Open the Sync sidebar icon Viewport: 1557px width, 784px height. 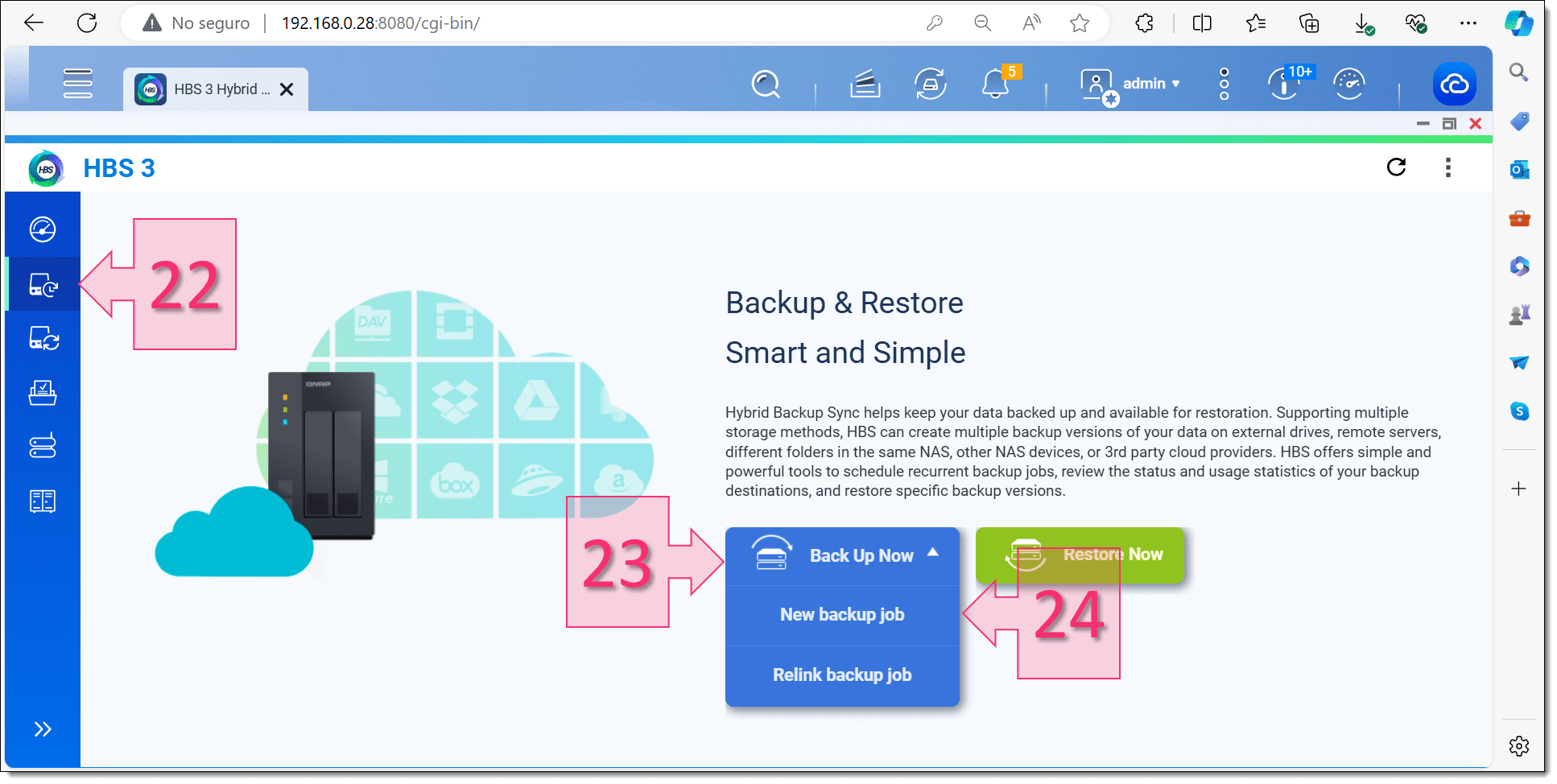[43, 338]
